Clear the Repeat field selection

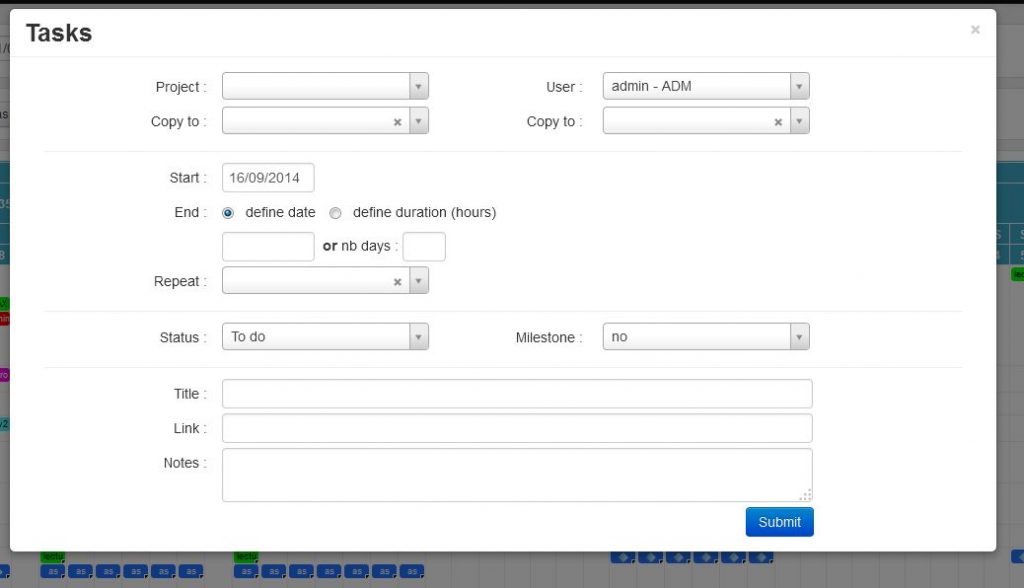coord(398,281)
